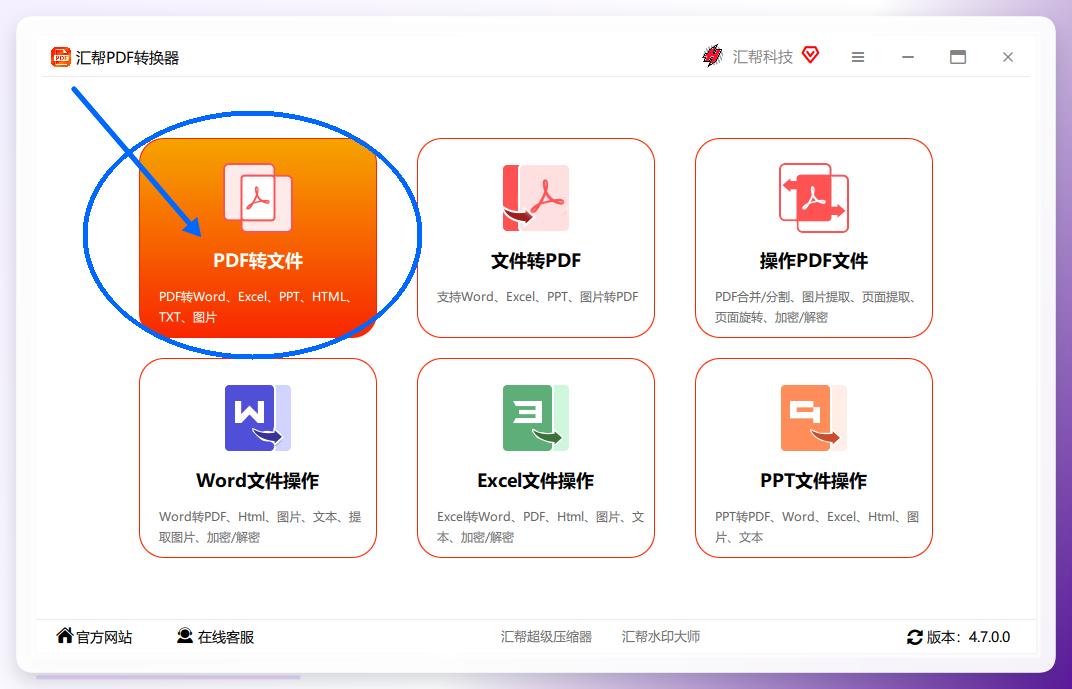Open the PDF转文件 double-page icon

click(x=258, y=198)
